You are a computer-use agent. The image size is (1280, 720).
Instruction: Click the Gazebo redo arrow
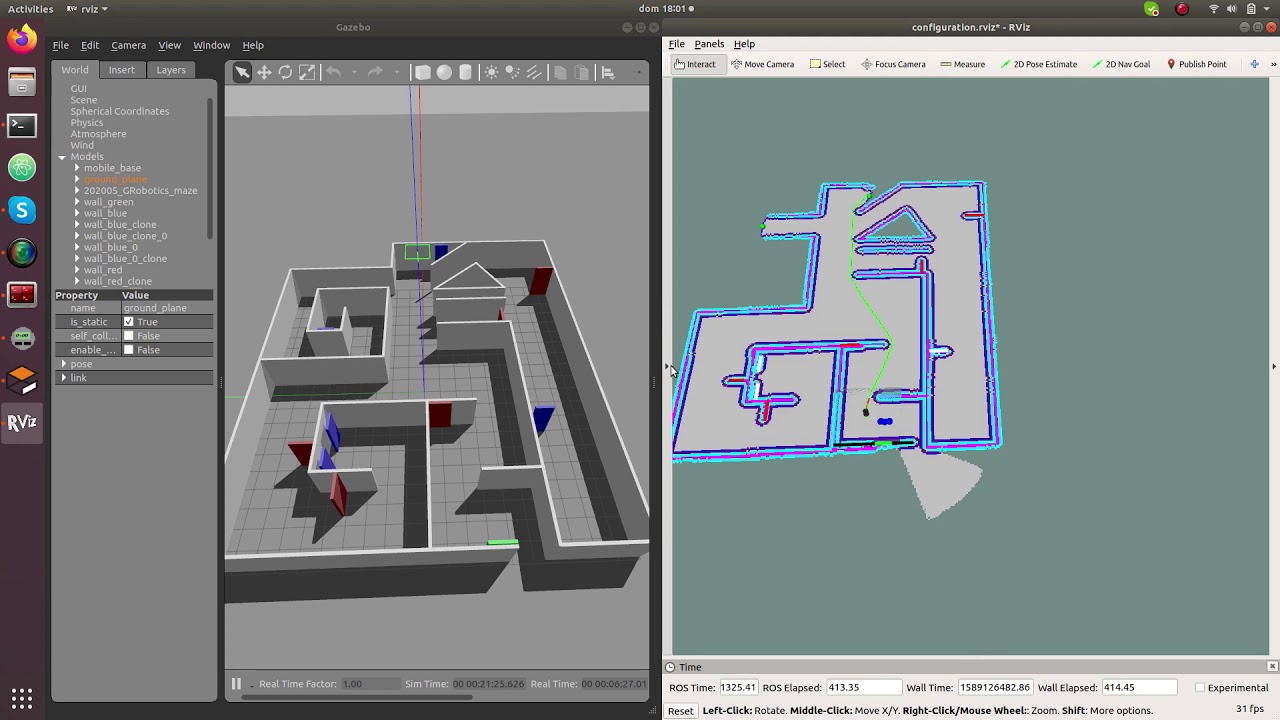coord(375,72)
